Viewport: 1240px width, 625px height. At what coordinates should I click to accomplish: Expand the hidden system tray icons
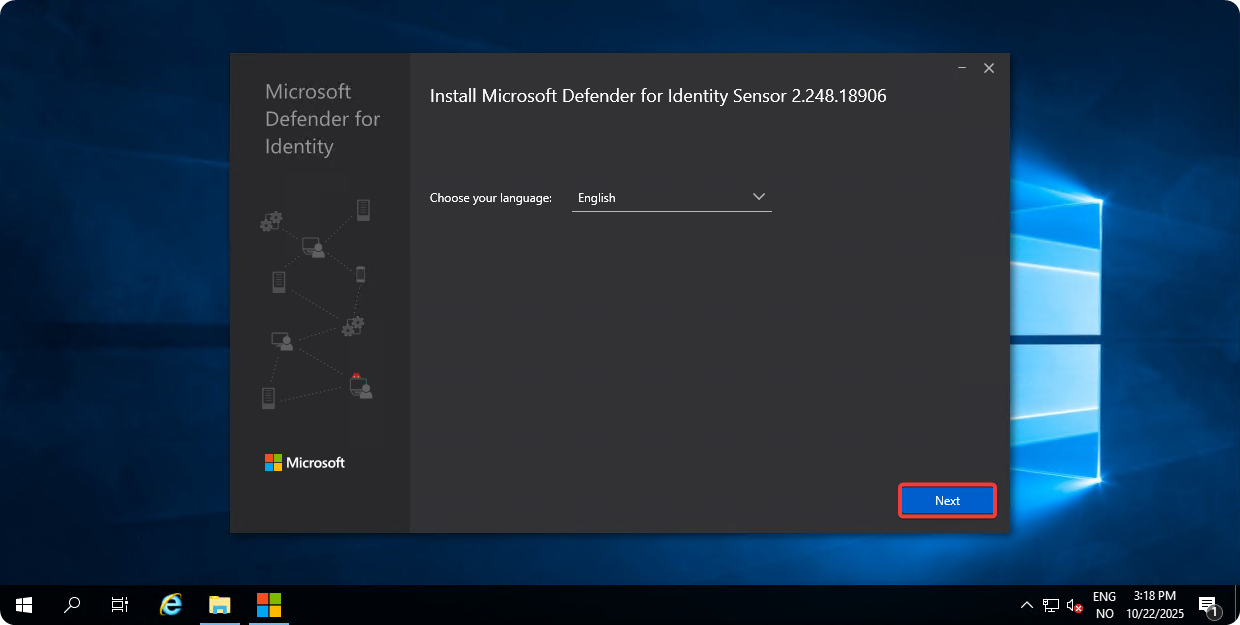pos(1026,606)
